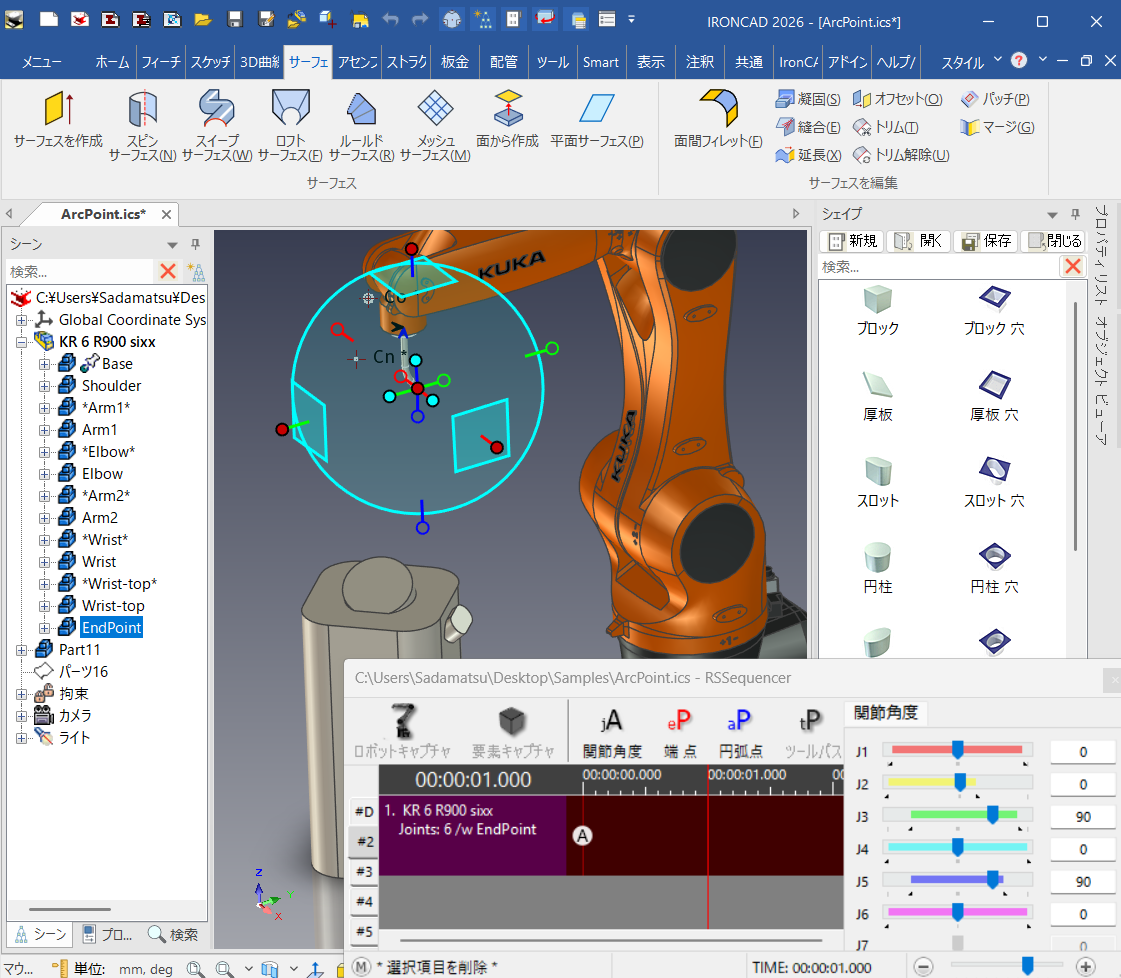The image size is (1121, 978).
Task: Click the ロボットキャプチャ (Robot Capture) icon
Action: [x=403, y=731]
